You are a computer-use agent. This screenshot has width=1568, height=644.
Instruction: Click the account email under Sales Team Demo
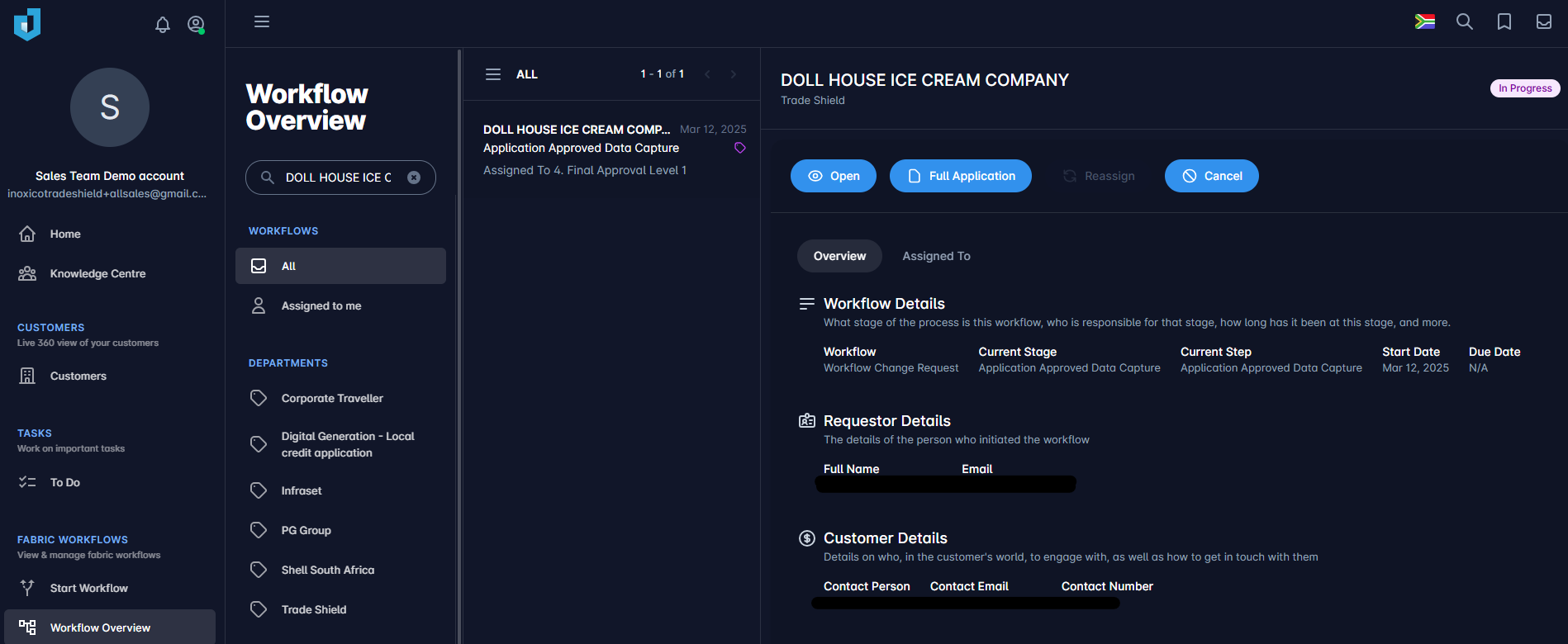[107, 193]
